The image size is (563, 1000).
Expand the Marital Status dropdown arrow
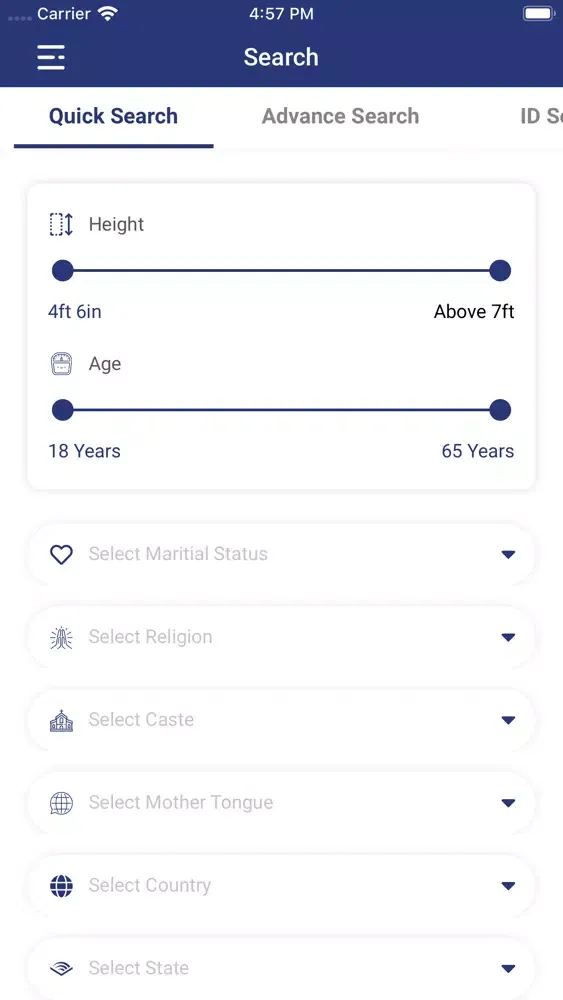(508, 554)
